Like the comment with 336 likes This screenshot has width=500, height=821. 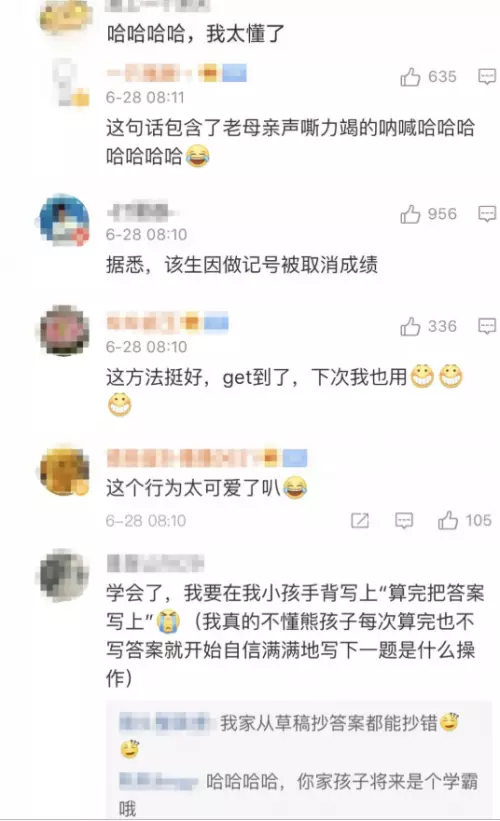pos(410,327)
